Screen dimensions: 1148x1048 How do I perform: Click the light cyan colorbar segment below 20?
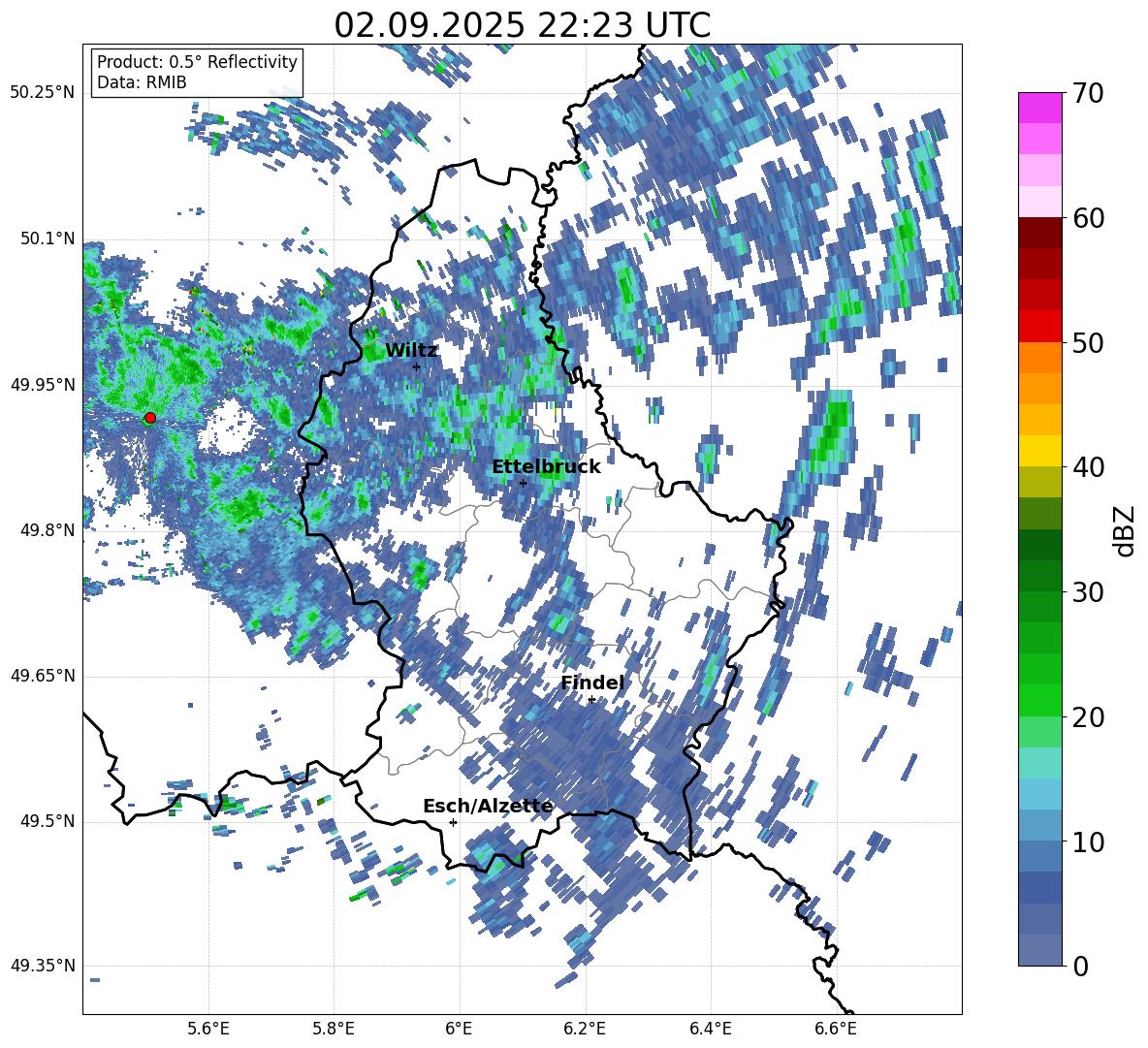pos(1039,763)
